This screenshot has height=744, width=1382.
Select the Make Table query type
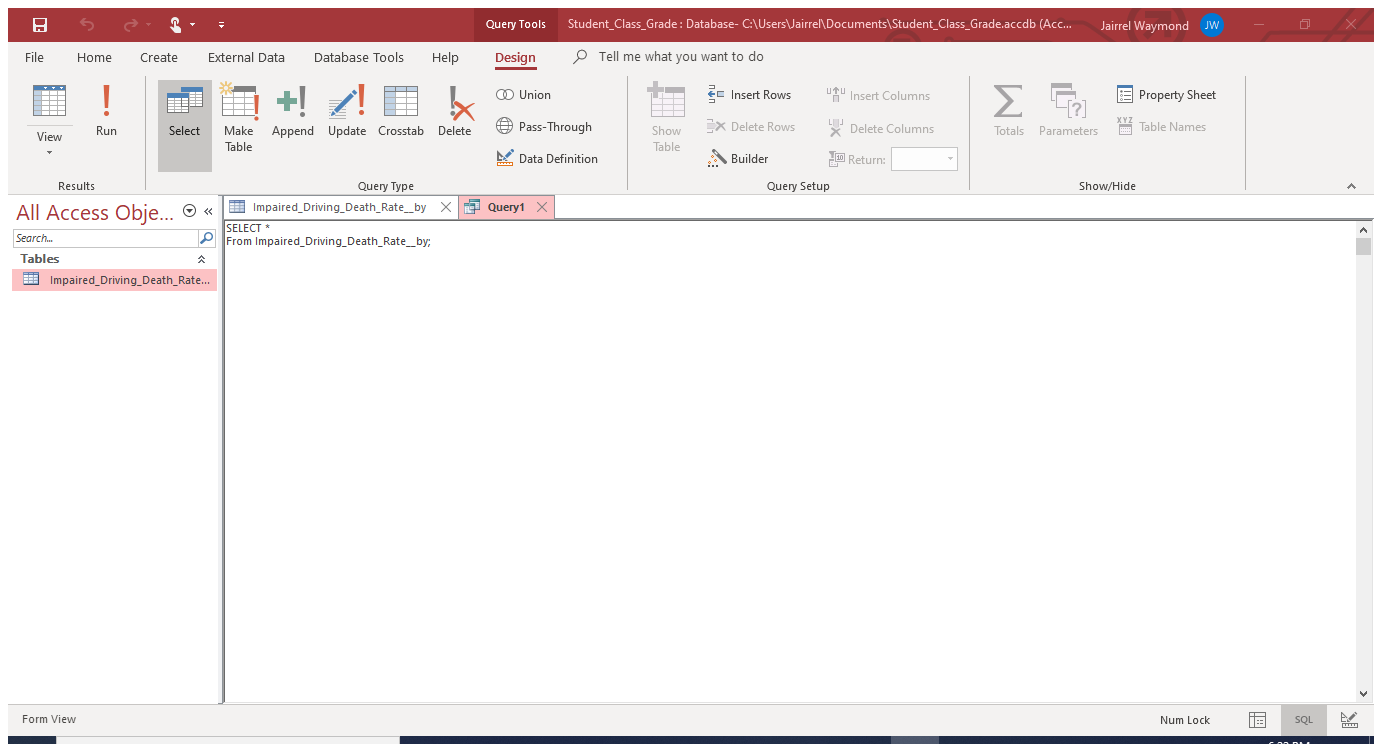point(239,118)
